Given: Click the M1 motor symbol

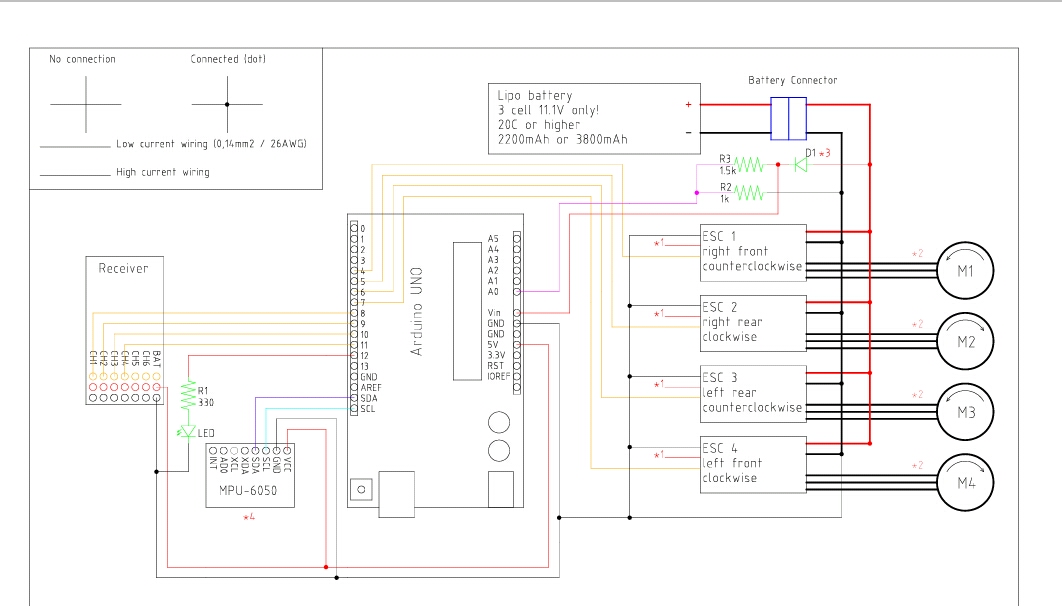Looking at the screenshot, I should tap(965, 271).
